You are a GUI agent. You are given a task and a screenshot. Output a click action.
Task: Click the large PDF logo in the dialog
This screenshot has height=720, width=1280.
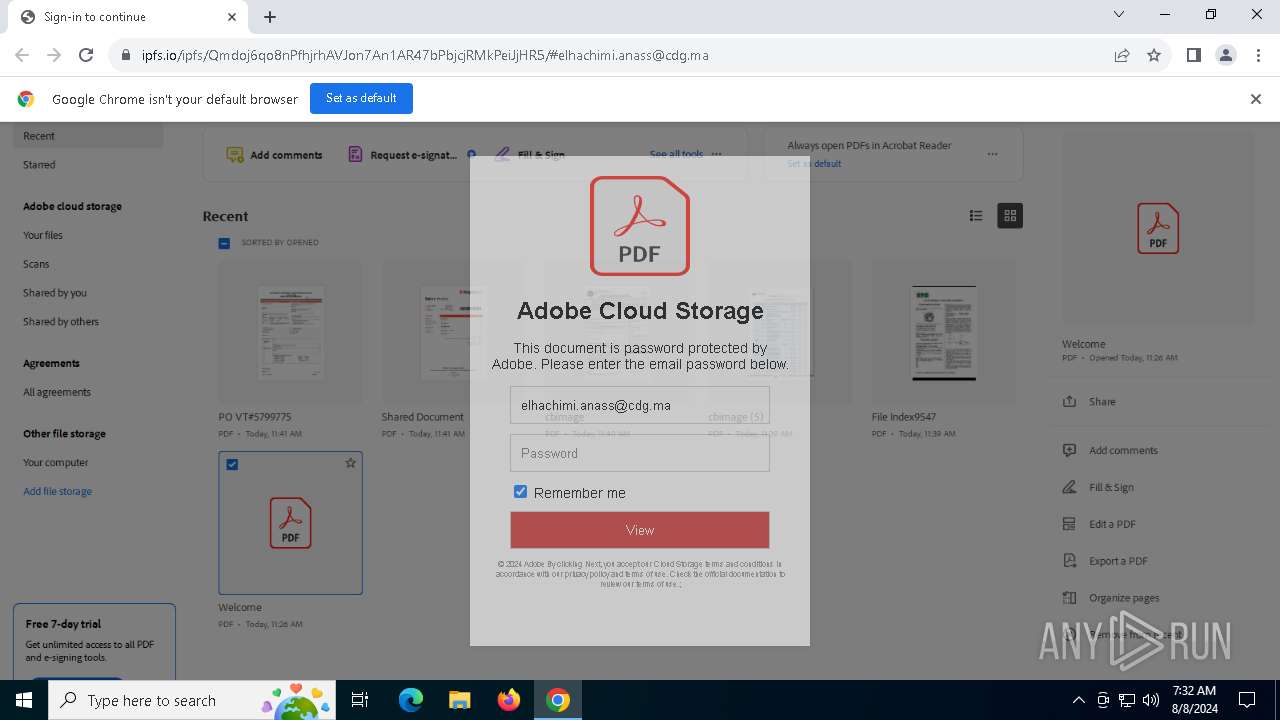[640, 226]
